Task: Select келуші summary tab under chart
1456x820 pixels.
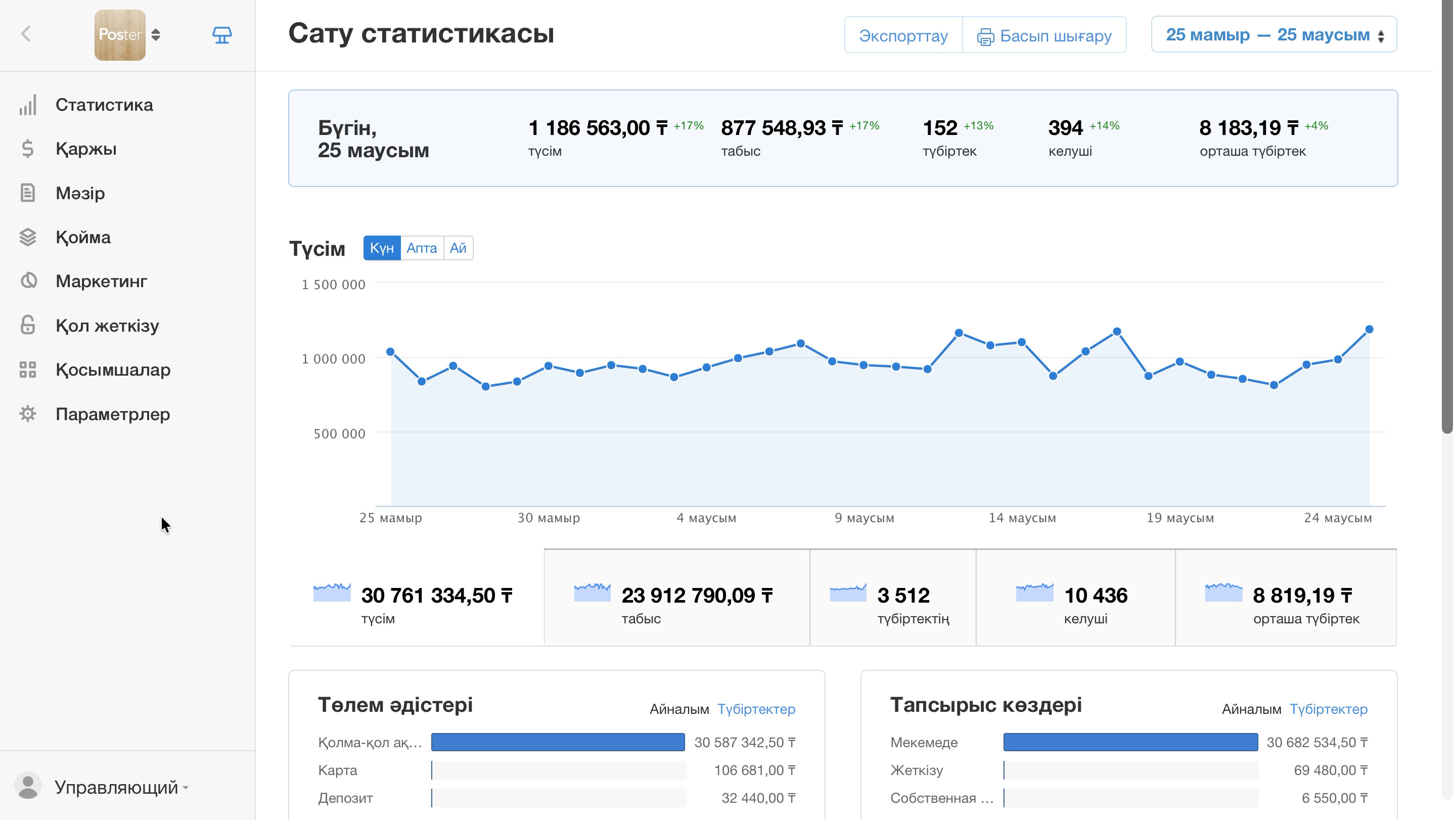Action: coord(1075,598)
